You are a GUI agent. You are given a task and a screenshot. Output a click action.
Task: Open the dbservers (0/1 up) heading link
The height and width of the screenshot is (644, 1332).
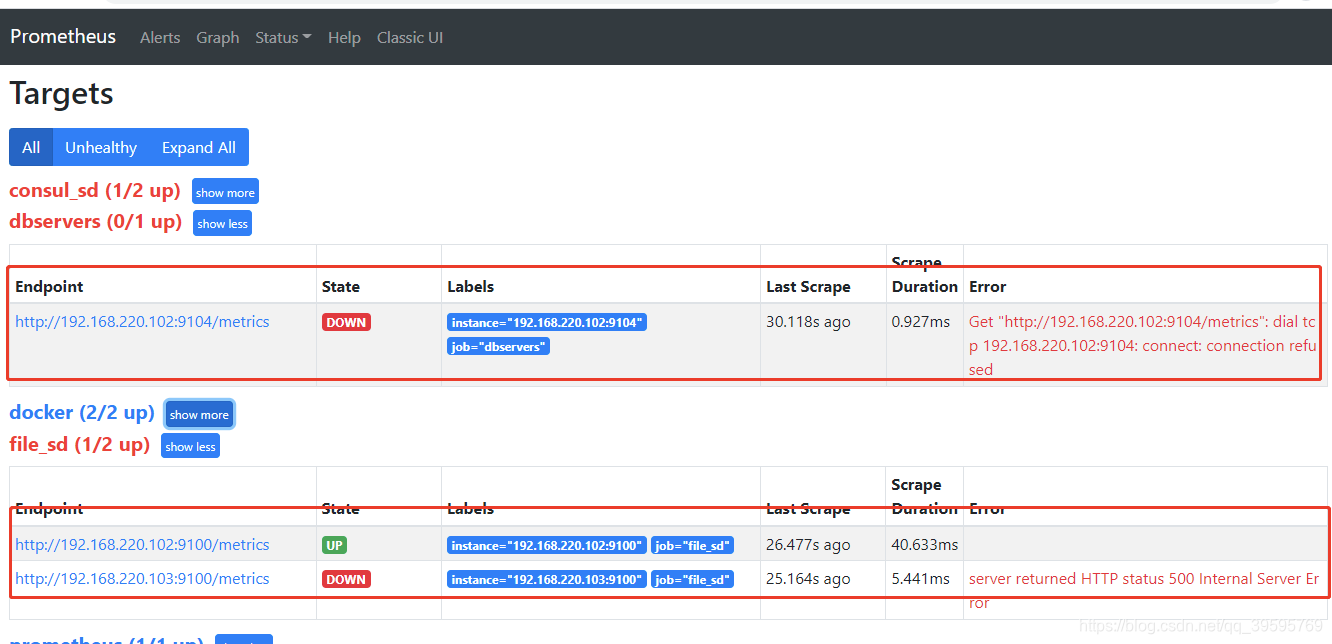(96, 221)
